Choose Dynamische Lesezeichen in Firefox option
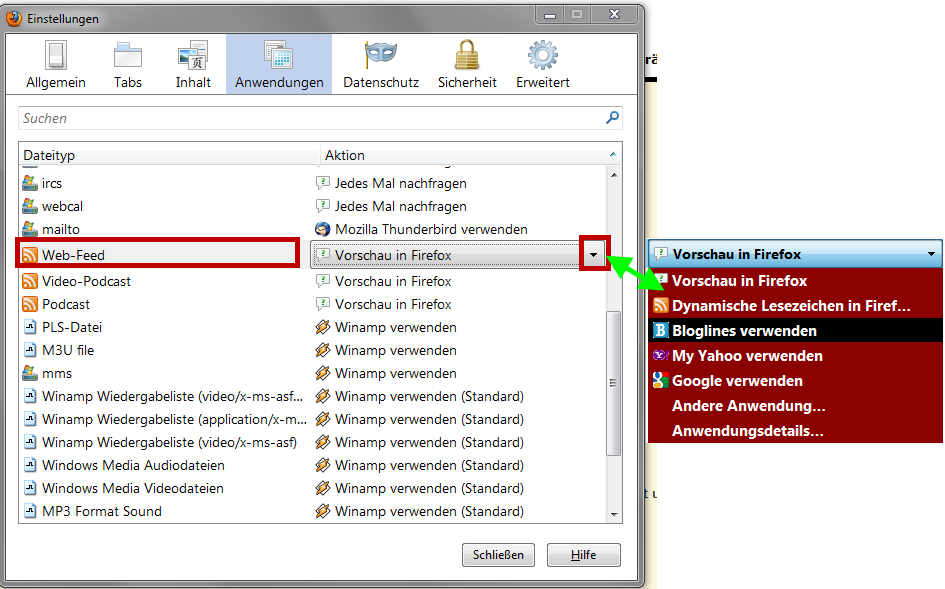The width and height of the screenshot is (945, 589). click(x=796, y=306)
